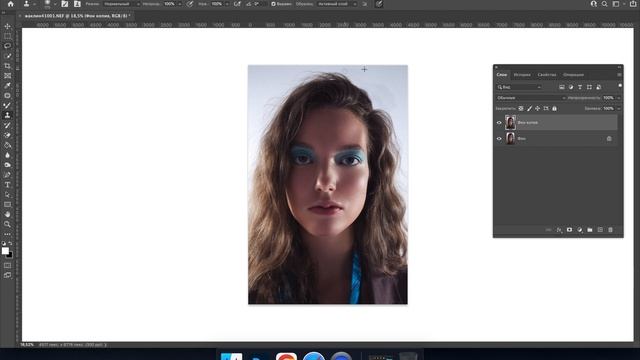Select the Hand tool
Image resolution: width=640 pixels, height=360 pixels.
(7, 214)
